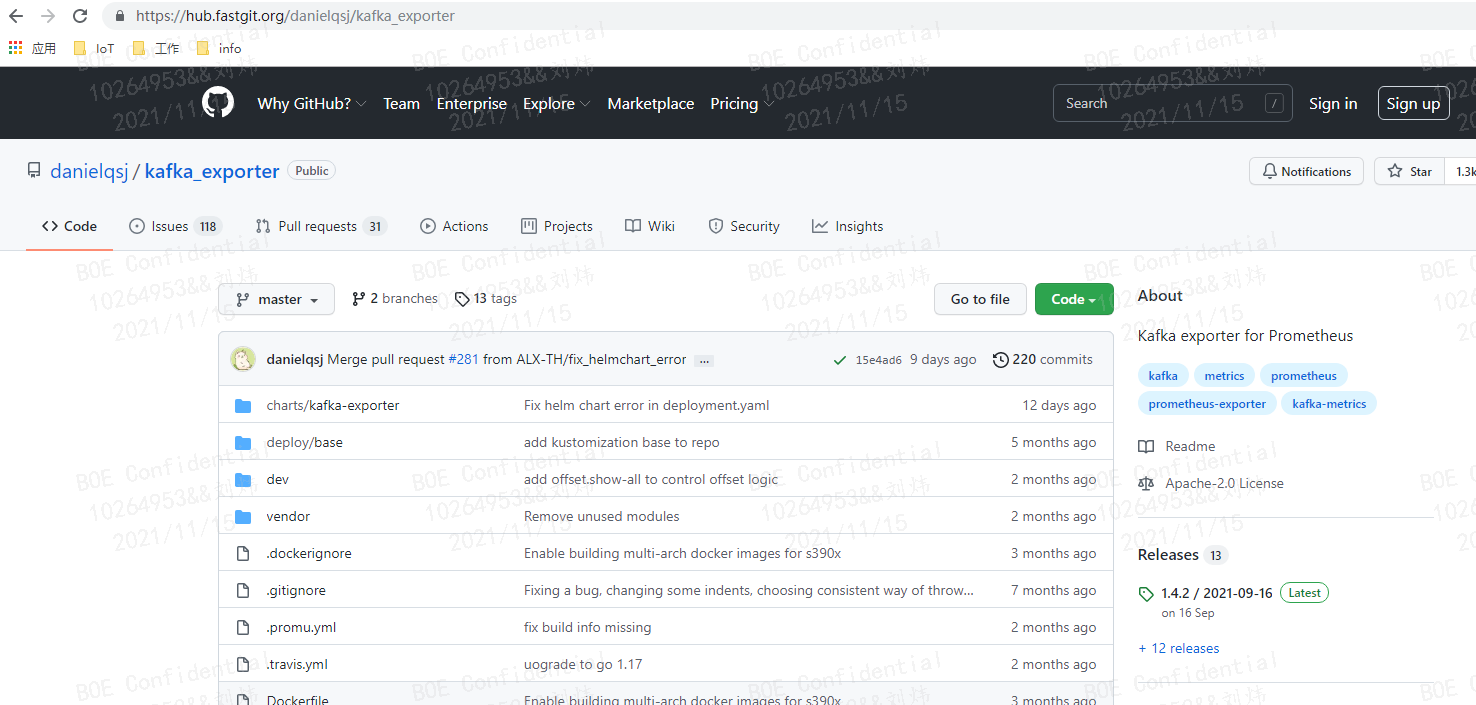Reload the page with the refresh icon
The height and width of the screenshot is (705, 1476).
click(x=81, y=16)
